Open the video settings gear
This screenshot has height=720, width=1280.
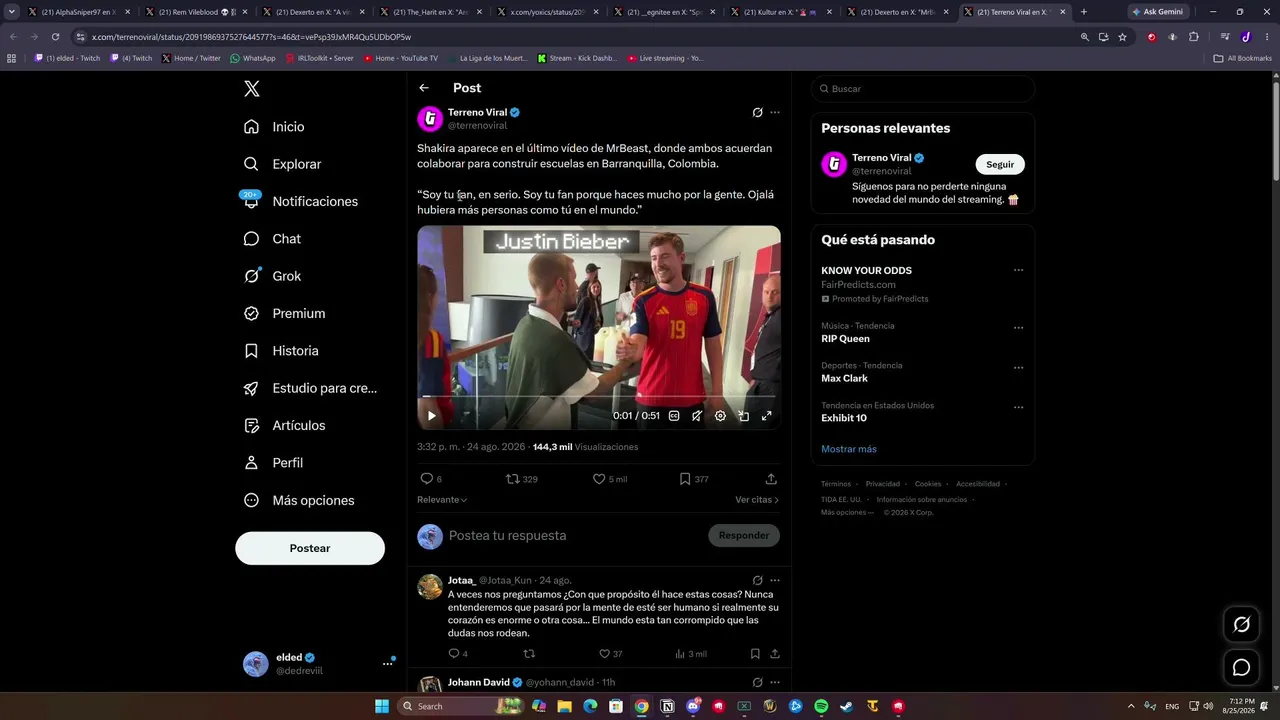720,416
